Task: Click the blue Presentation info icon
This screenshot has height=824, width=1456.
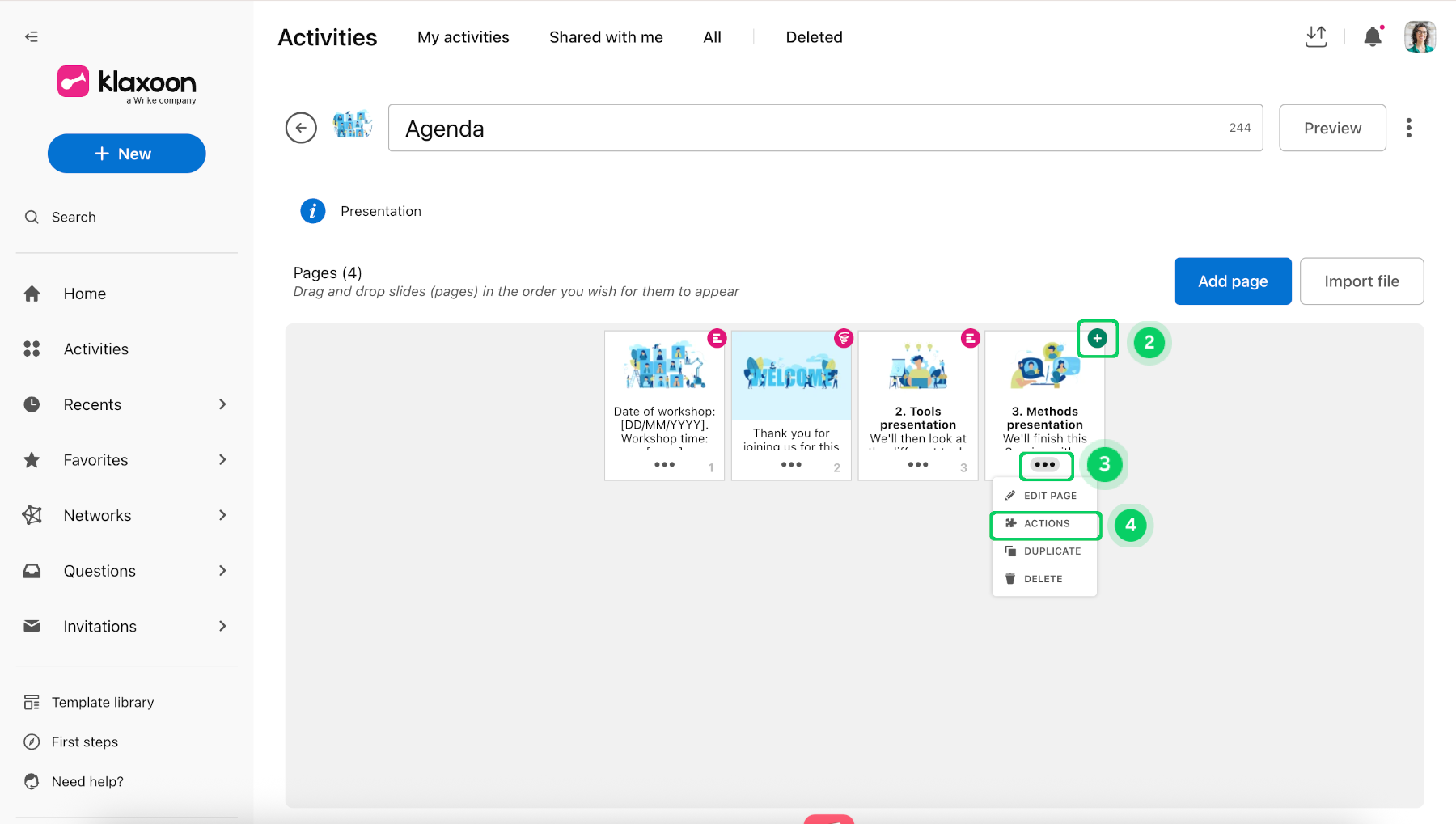Action: [x=313, y=211]
